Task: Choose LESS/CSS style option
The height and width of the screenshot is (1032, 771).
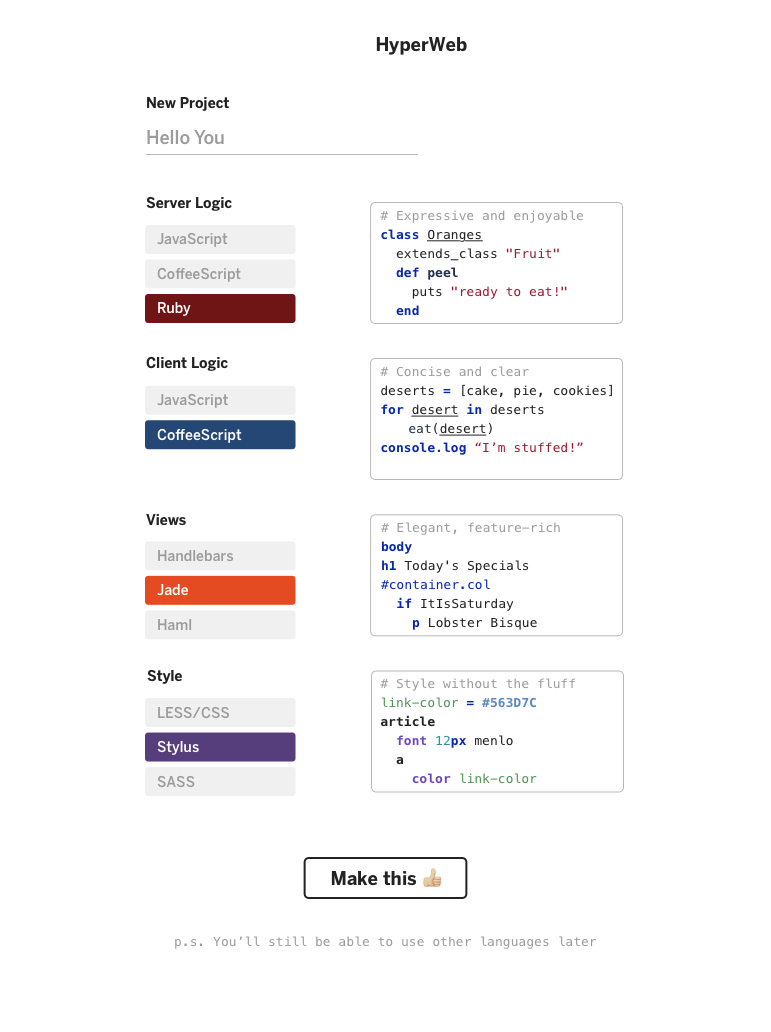Action: pyautogui.click(x=220, y=713)
